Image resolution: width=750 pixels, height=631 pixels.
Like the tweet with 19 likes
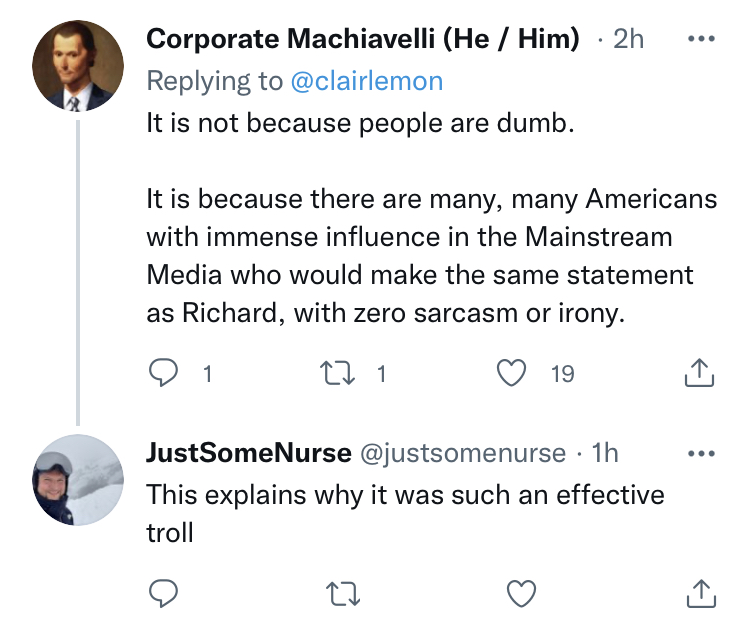coord(512,374)
